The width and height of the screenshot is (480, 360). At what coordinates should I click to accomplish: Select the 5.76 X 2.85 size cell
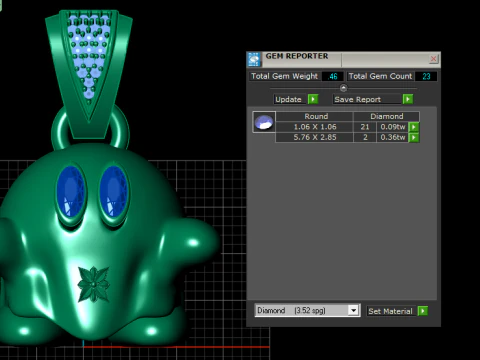pos(315,137)
